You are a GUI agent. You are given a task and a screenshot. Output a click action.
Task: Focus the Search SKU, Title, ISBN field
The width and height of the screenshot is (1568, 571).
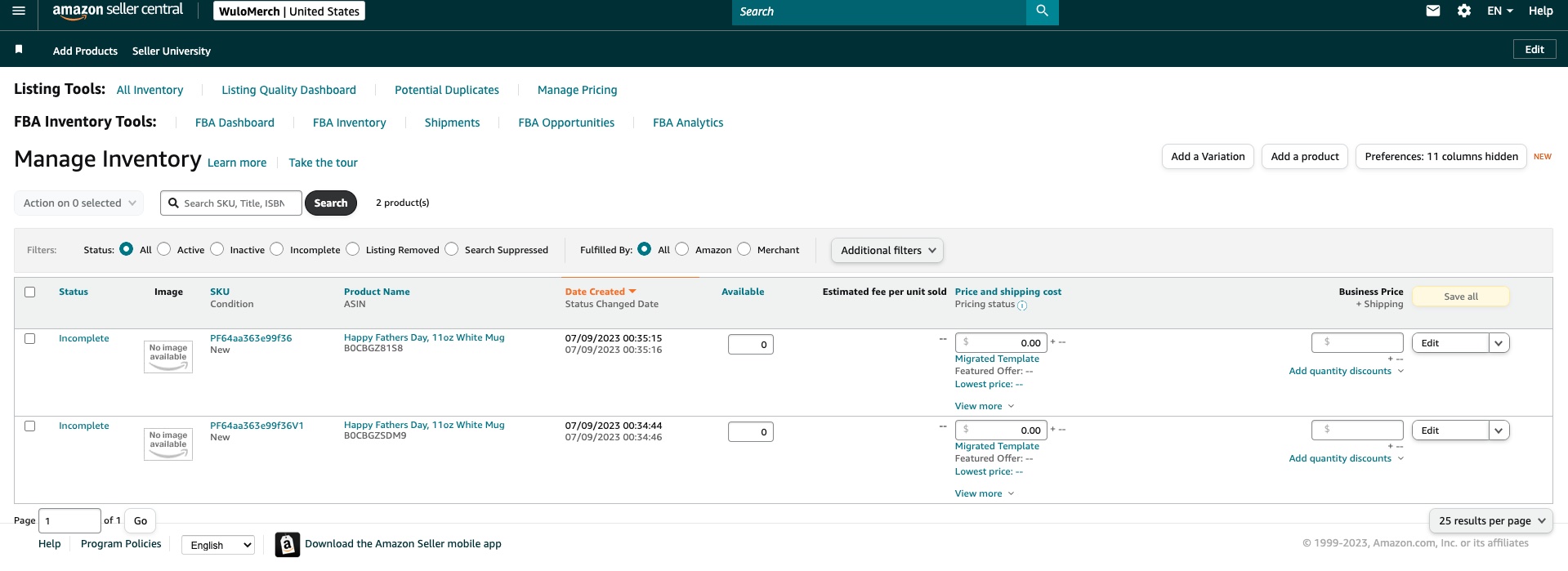click(x=231, y=203)
